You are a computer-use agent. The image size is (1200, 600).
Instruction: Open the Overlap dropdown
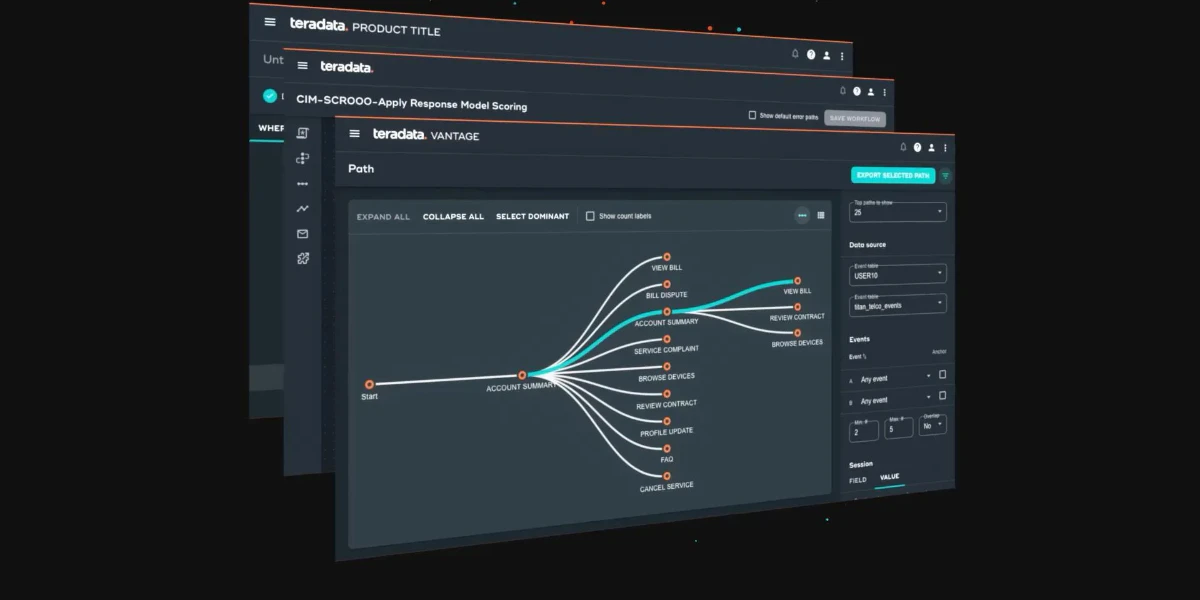pyautogui.click(x=932, y=424)
